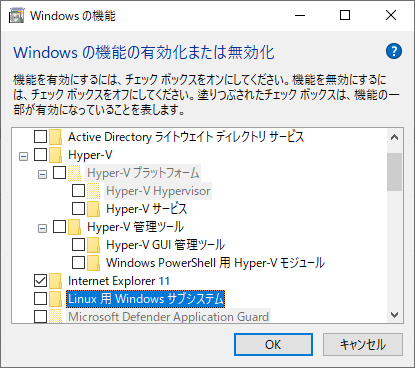415x368 pixels.
Task: Click the scrollbar down arrow
Action: tap(394, 315)
